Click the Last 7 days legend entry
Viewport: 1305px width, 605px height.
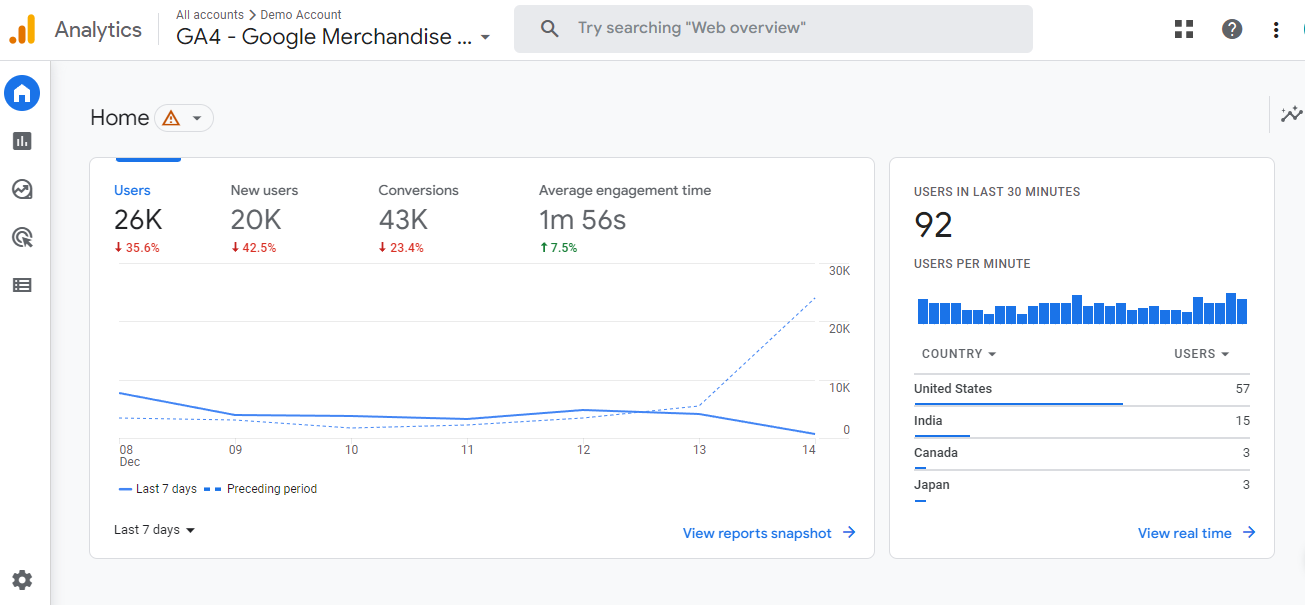(158, 489)
